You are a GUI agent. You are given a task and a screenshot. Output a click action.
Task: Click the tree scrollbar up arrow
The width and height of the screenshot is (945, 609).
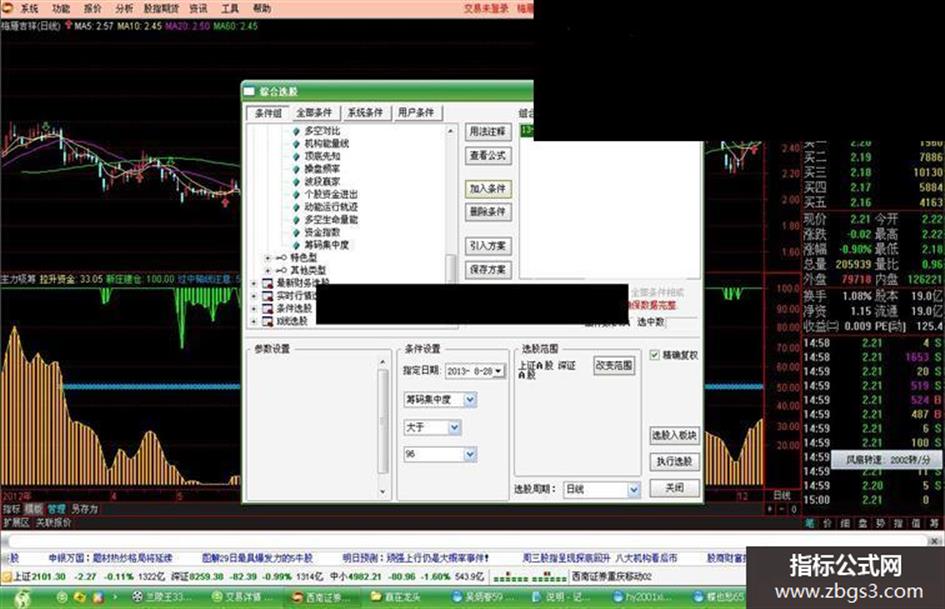point(451,131)
